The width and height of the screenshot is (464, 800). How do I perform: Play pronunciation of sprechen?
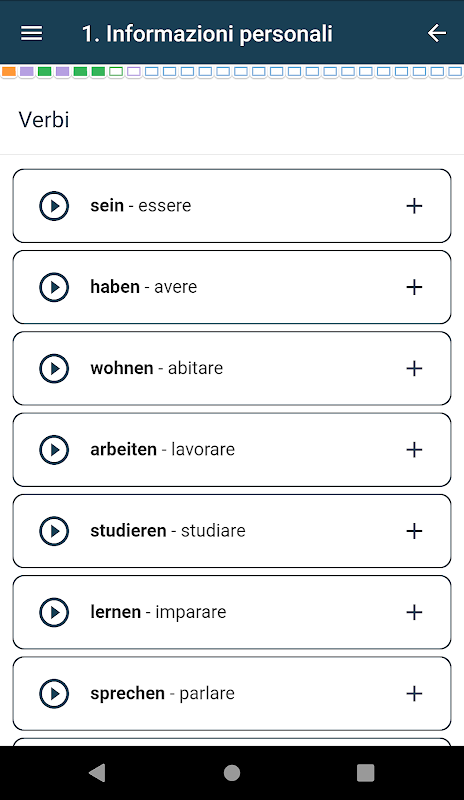pyautogui.click(x=54, y=693)
